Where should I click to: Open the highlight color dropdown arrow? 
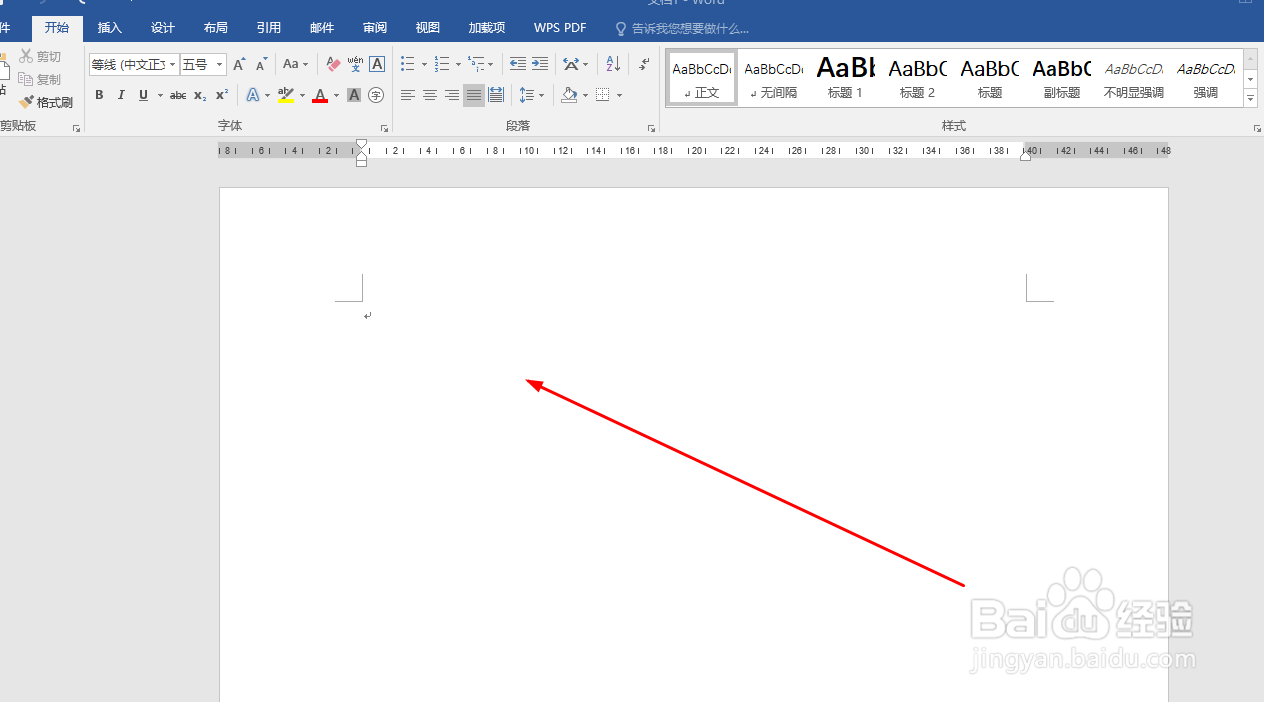tap(302, 96)
